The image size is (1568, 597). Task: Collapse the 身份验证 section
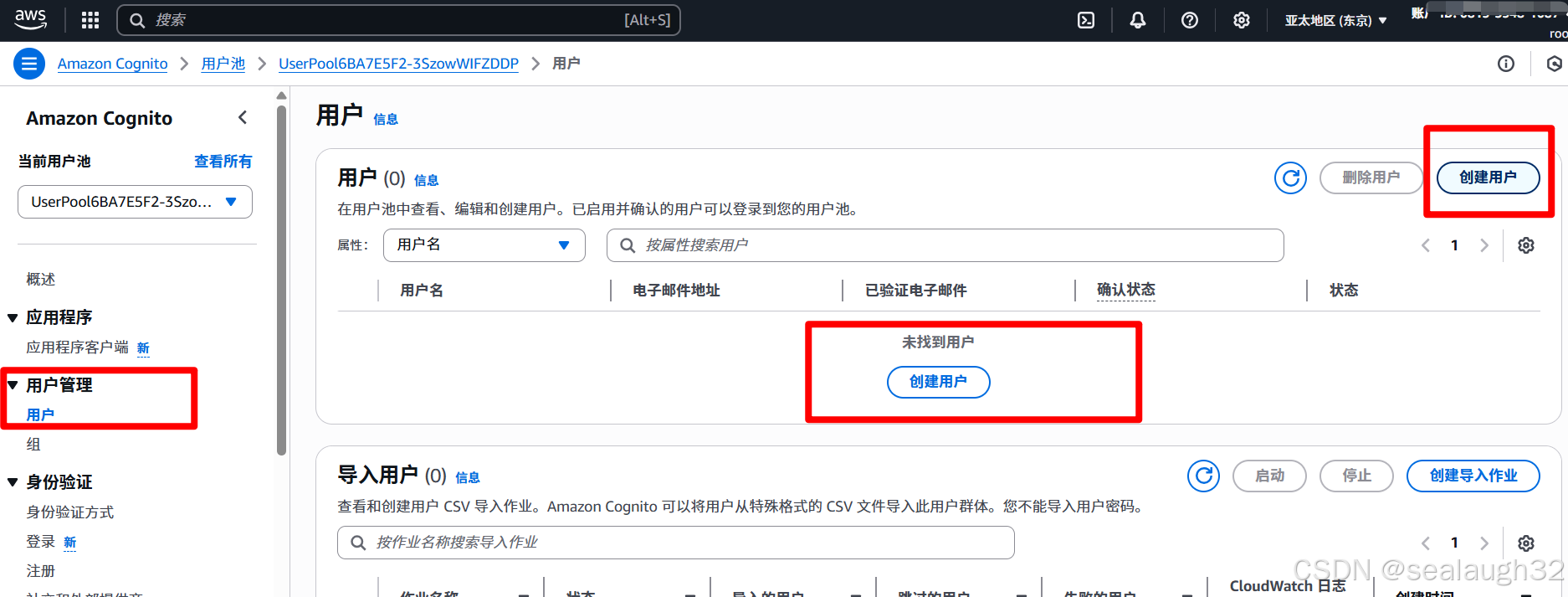tap(13, 482)
